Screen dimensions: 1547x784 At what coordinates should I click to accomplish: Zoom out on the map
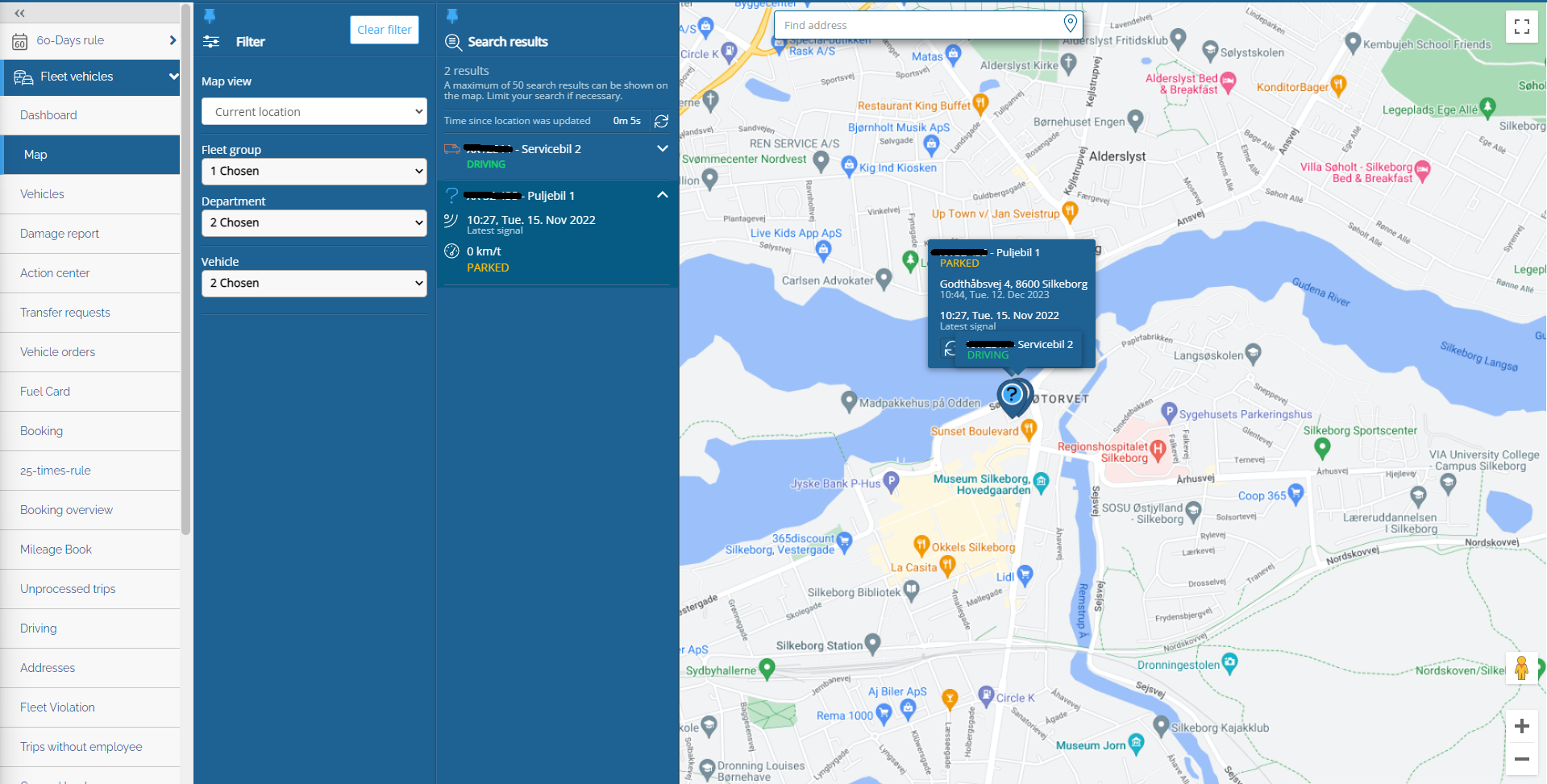point(1521,759)
